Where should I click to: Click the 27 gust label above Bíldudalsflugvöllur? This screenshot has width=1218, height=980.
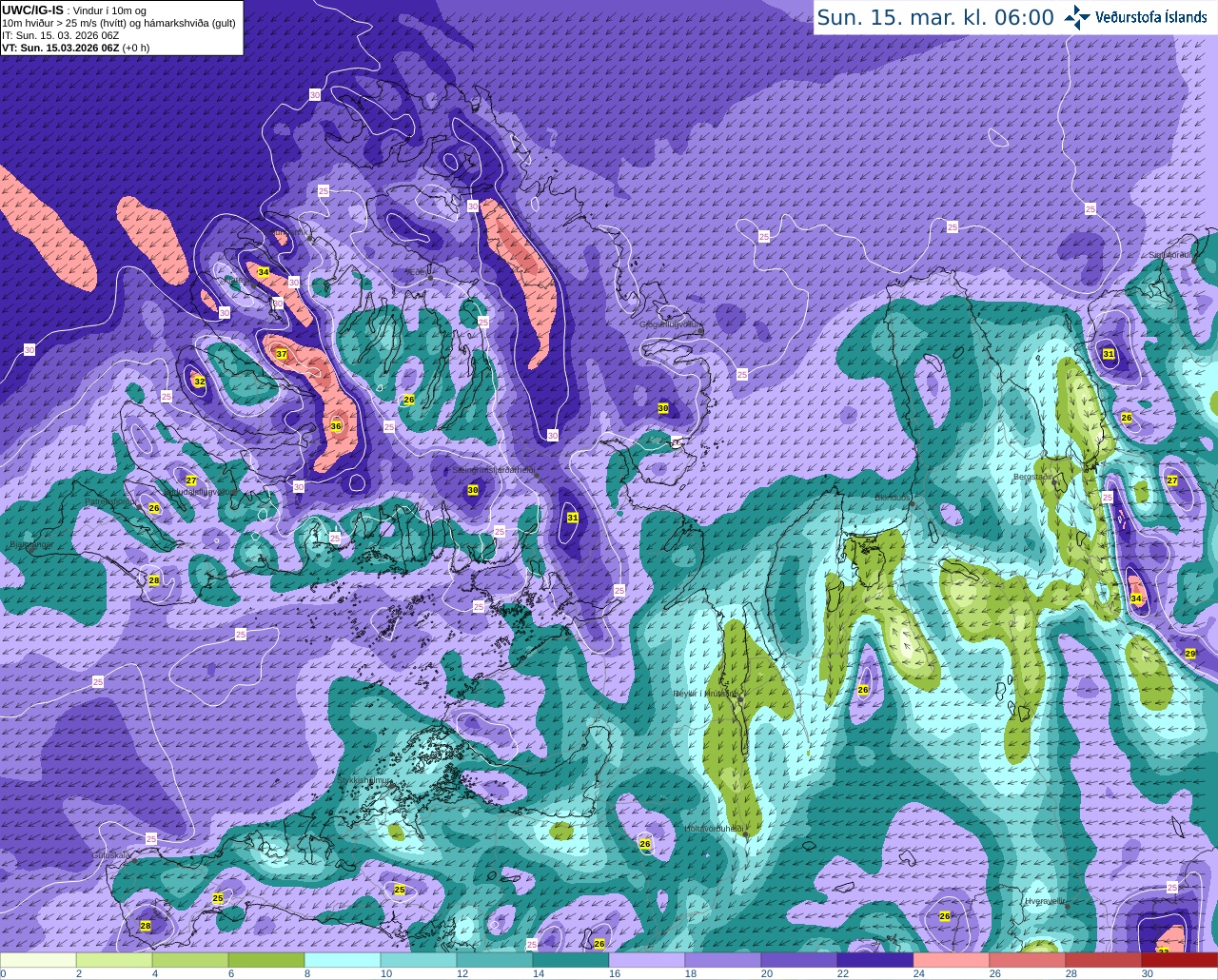(x=191, y=480)
